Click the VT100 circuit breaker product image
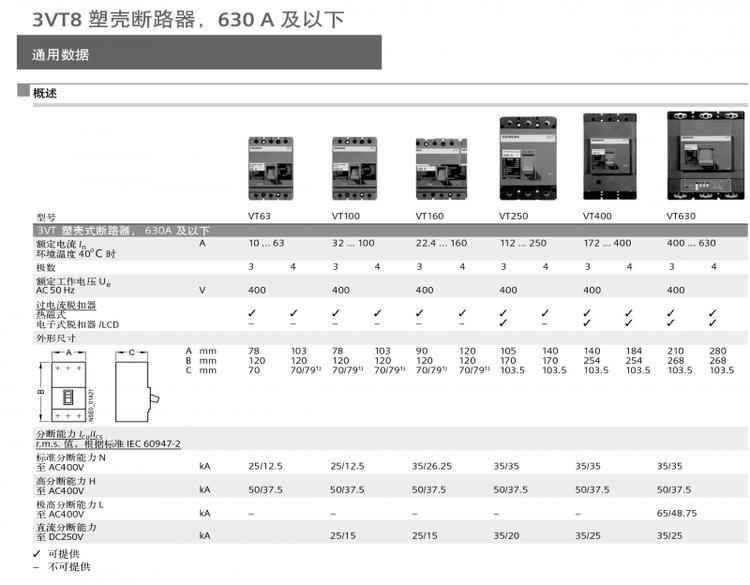The width and height of the screenshot is (750, 585). click(x=354, y=168)
